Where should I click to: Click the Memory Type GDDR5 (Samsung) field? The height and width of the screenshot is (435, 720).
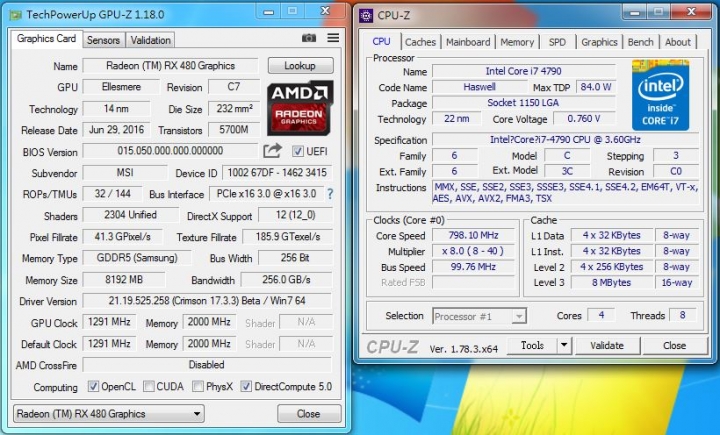[137, 258]
